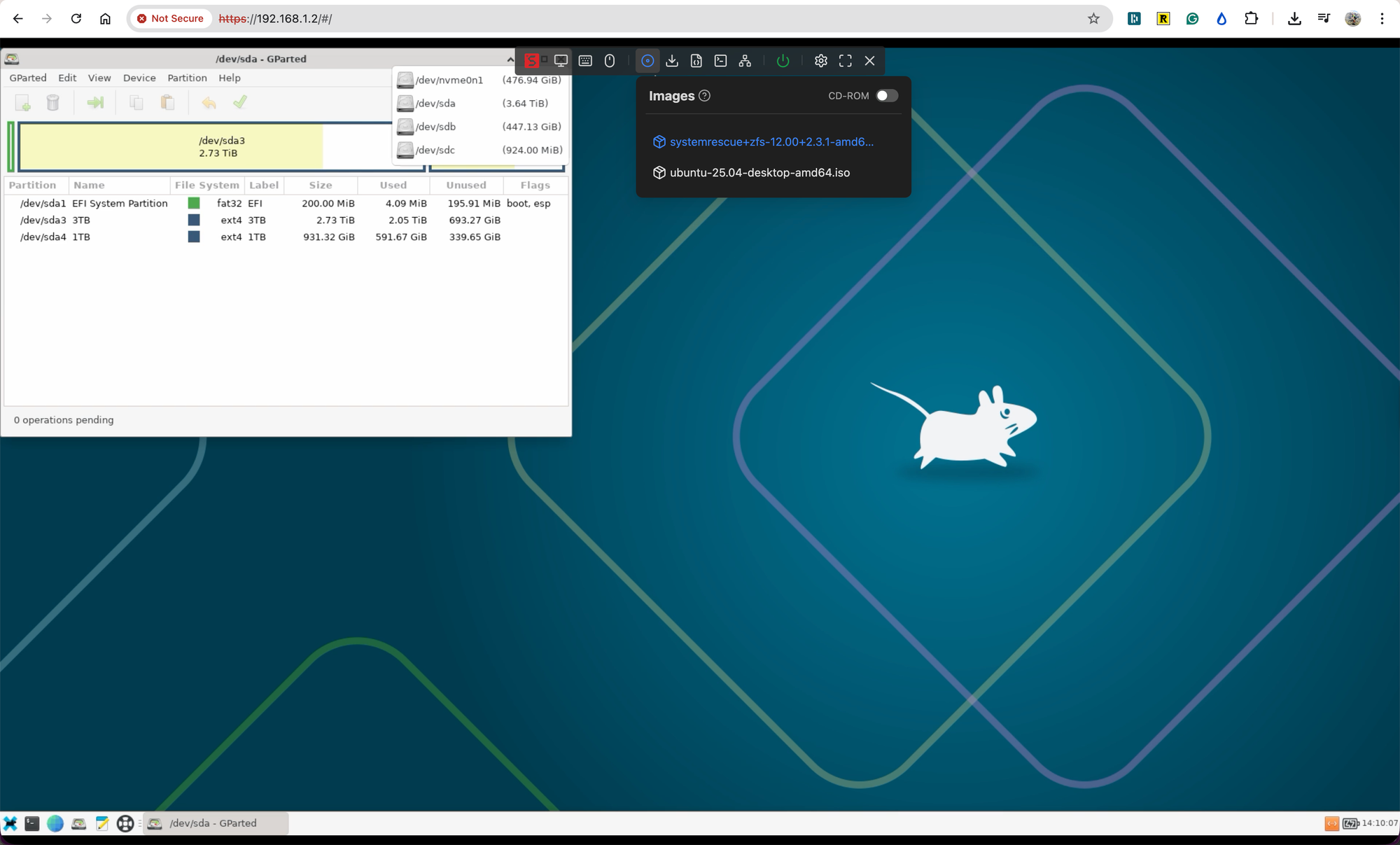Enter fullscreen via the fullscreen icon
Viewport: 1400px width, 845px height.
tap(845, 61)
